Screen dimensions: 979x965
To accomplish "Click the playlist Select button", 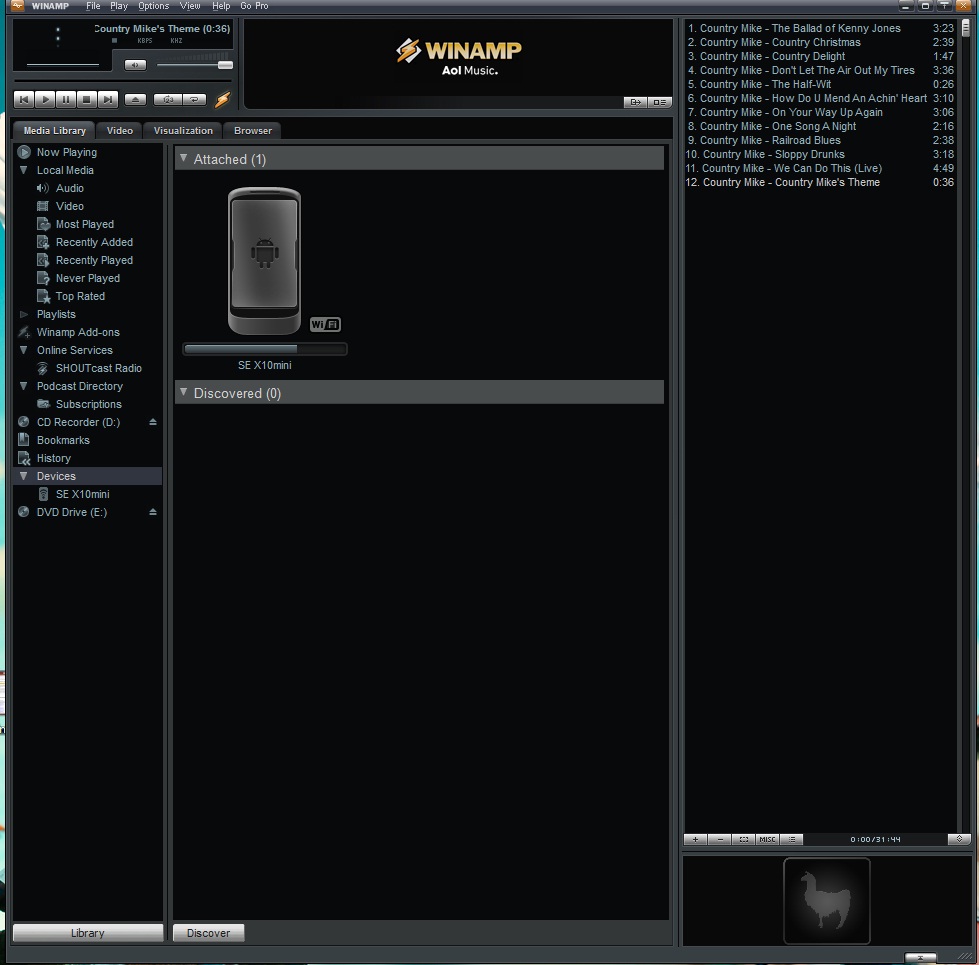I will point(744,839).
